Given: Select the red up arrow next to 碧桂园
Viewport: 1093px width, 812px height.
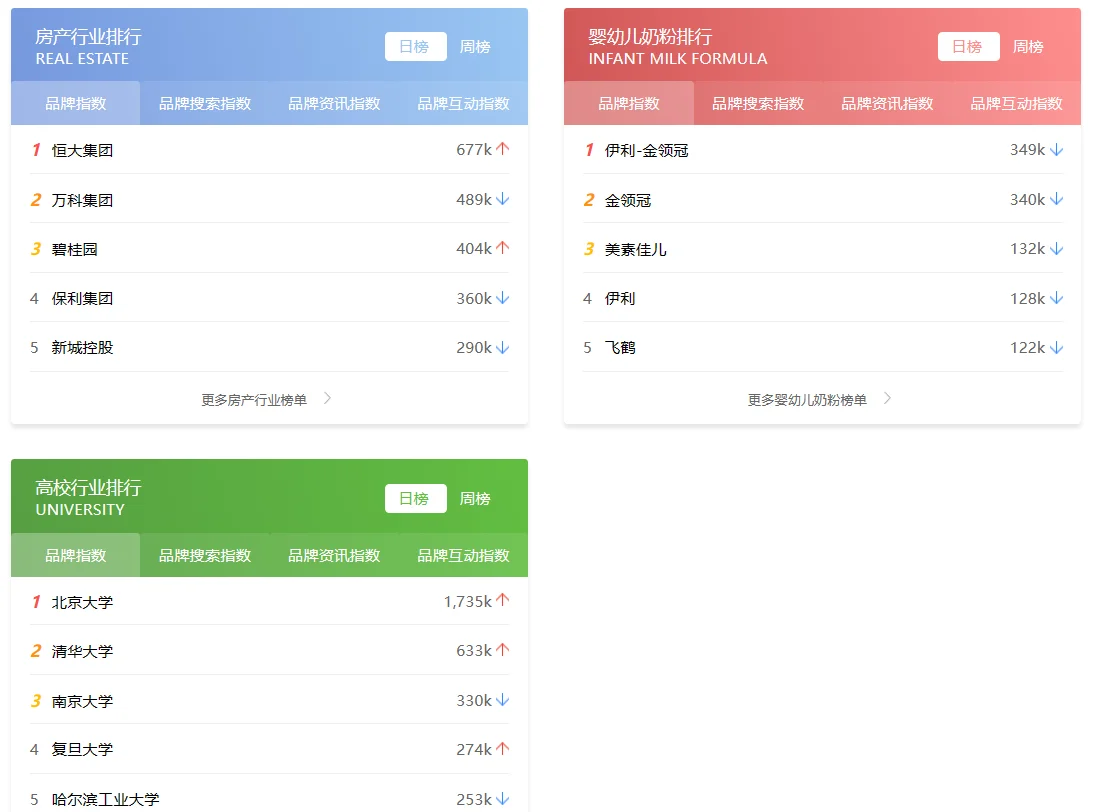Looking at the screenshot, I should pyautogui.click(x=503, y=248).
